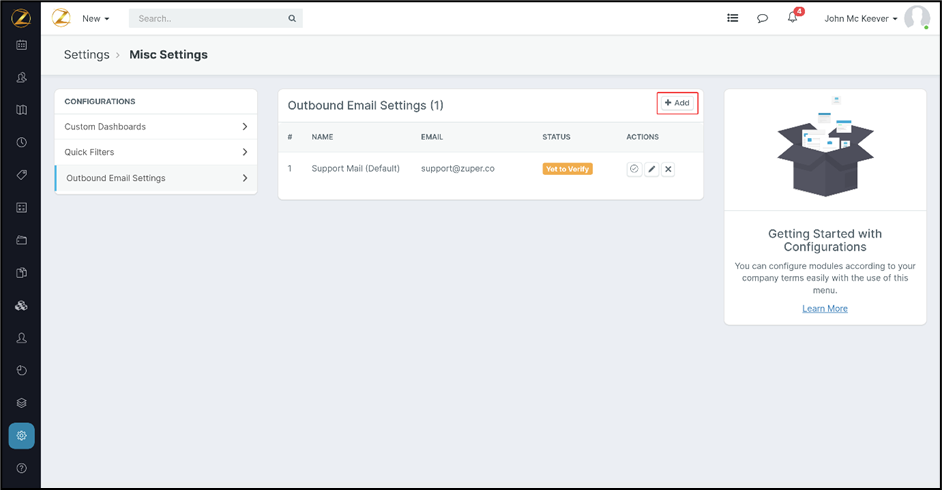Viewport: 942px width, 490px height.
Task: Click the EMAIL column header
Action: [432, 137]
